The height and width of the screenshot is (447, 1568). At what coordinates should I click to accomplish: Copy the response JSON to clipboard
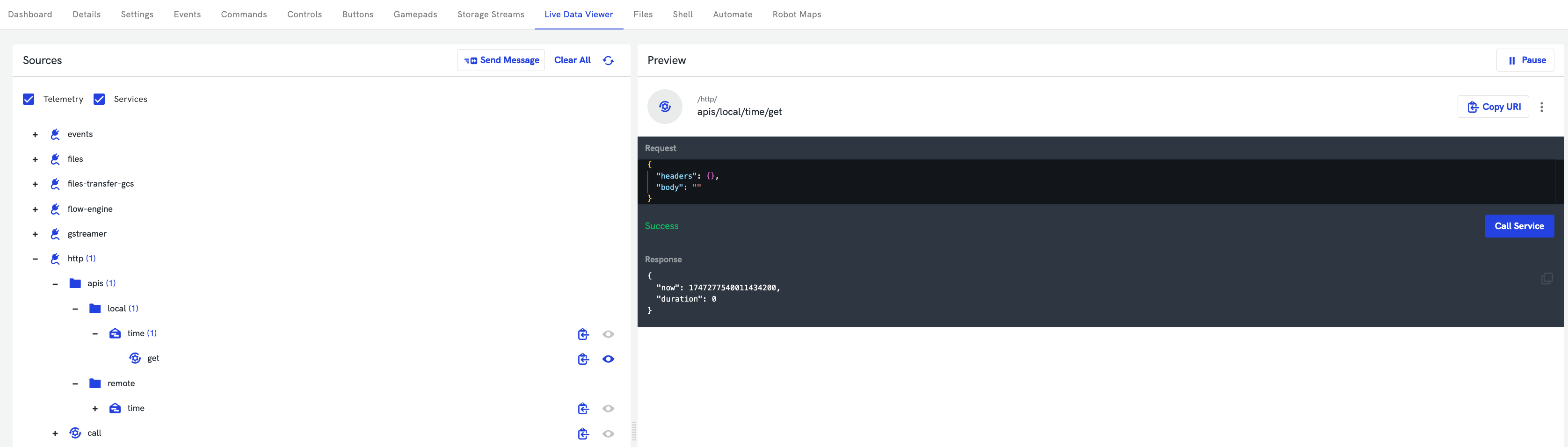[x=1546, y=279]
